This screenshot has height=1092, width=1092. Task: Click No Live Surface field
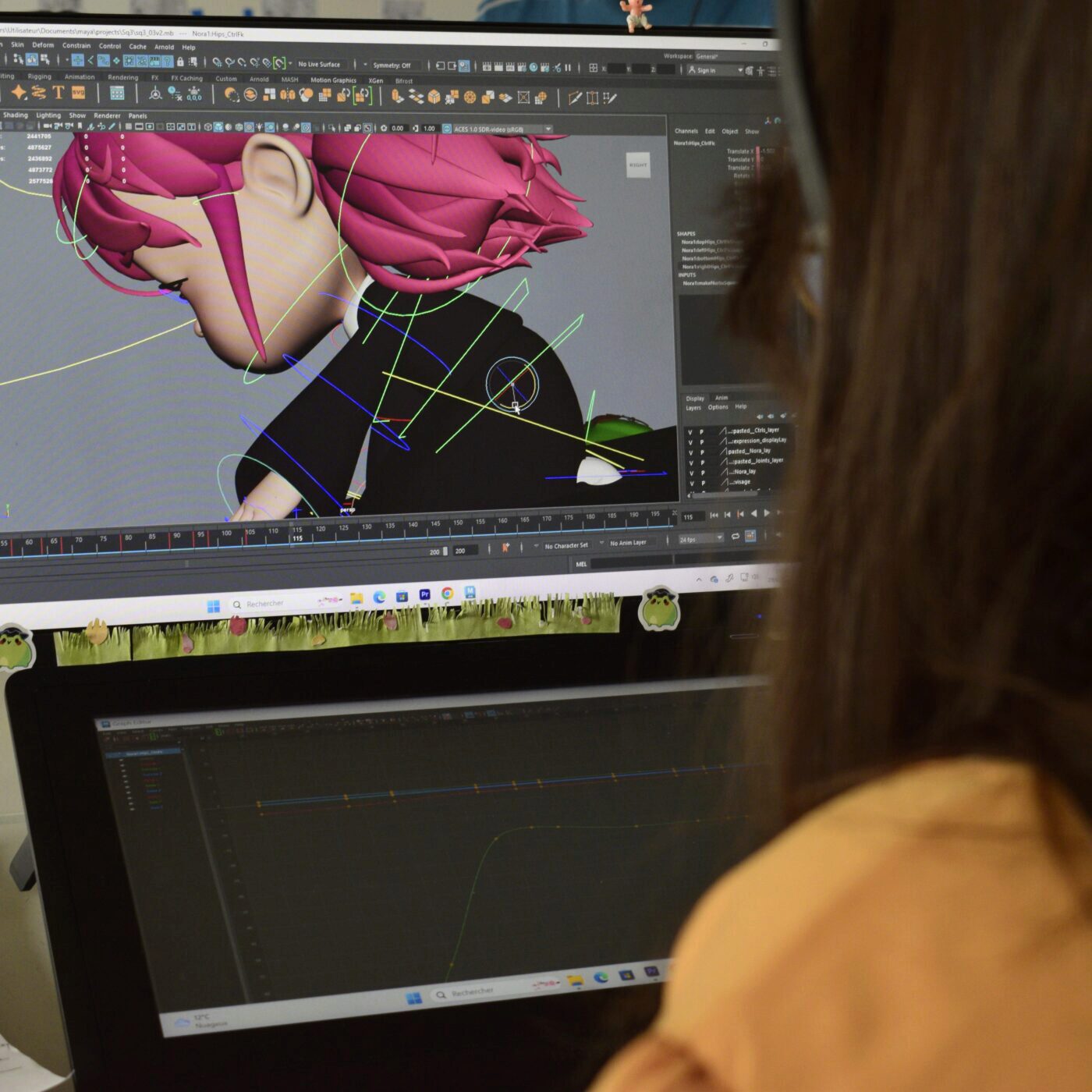[x=319, y=64]
